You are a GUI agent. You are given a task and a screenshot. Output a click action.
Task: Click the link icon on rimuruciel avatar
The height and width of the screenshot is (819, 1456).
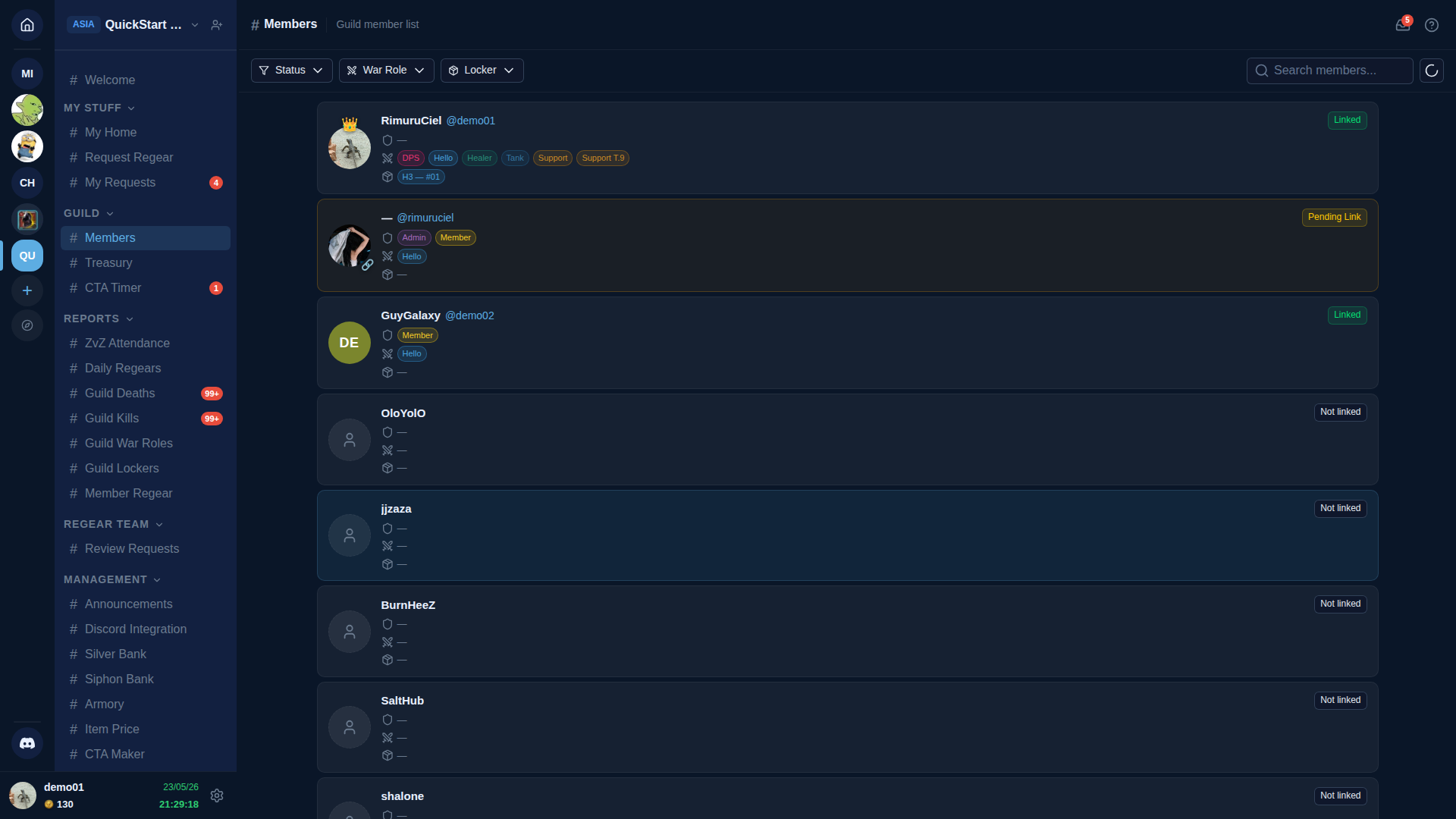[367, 265]
